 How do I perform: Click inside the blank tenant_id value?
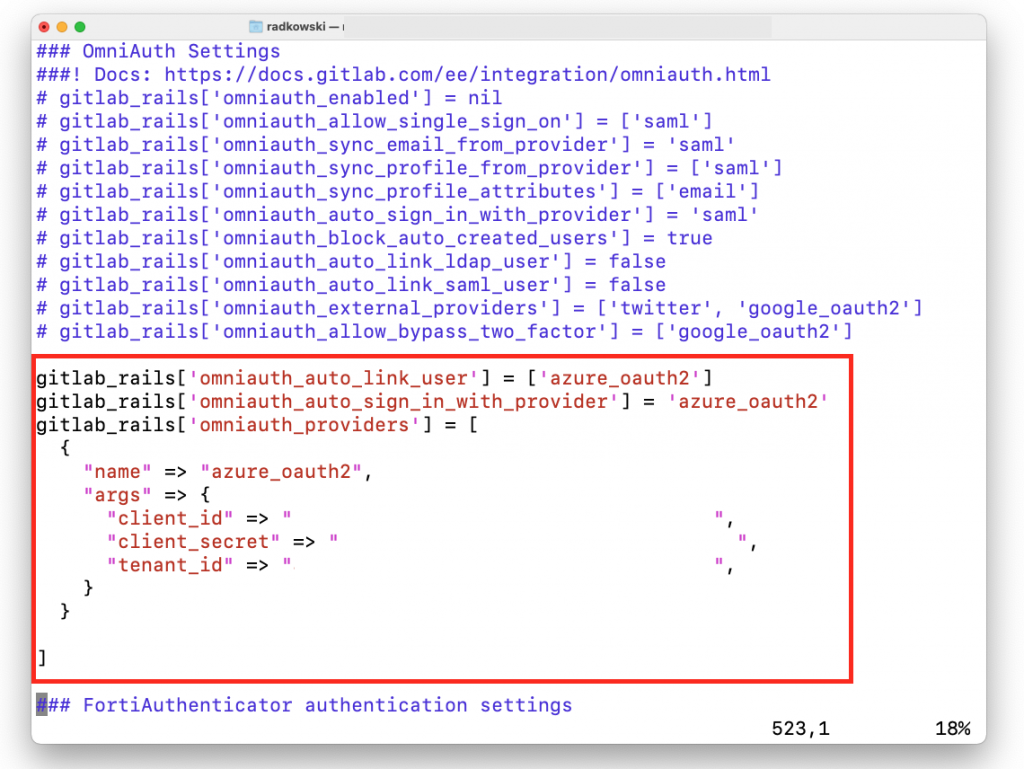pyautogui.click(x=503, y=565)
